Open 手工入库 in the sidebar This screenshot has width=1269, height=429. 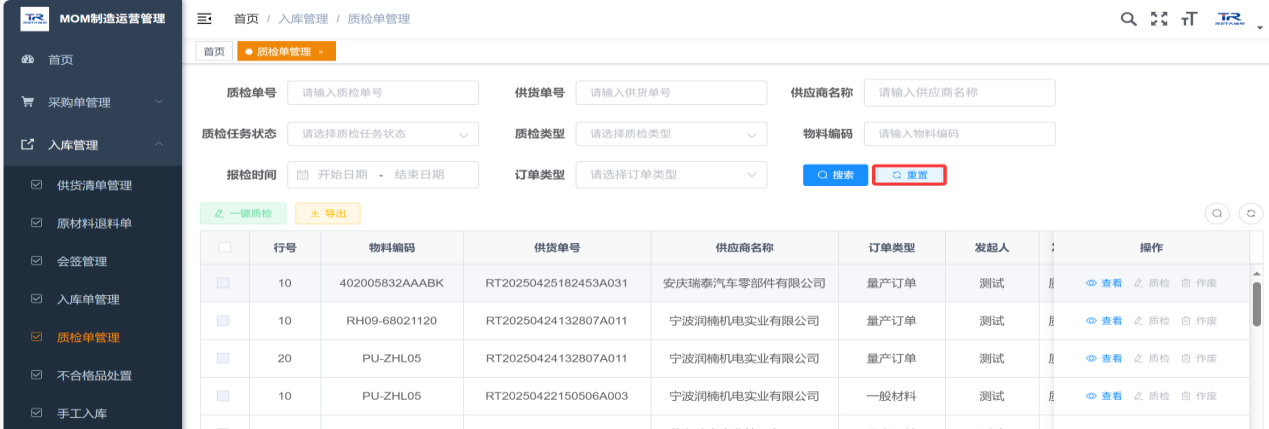coord(91,412)
